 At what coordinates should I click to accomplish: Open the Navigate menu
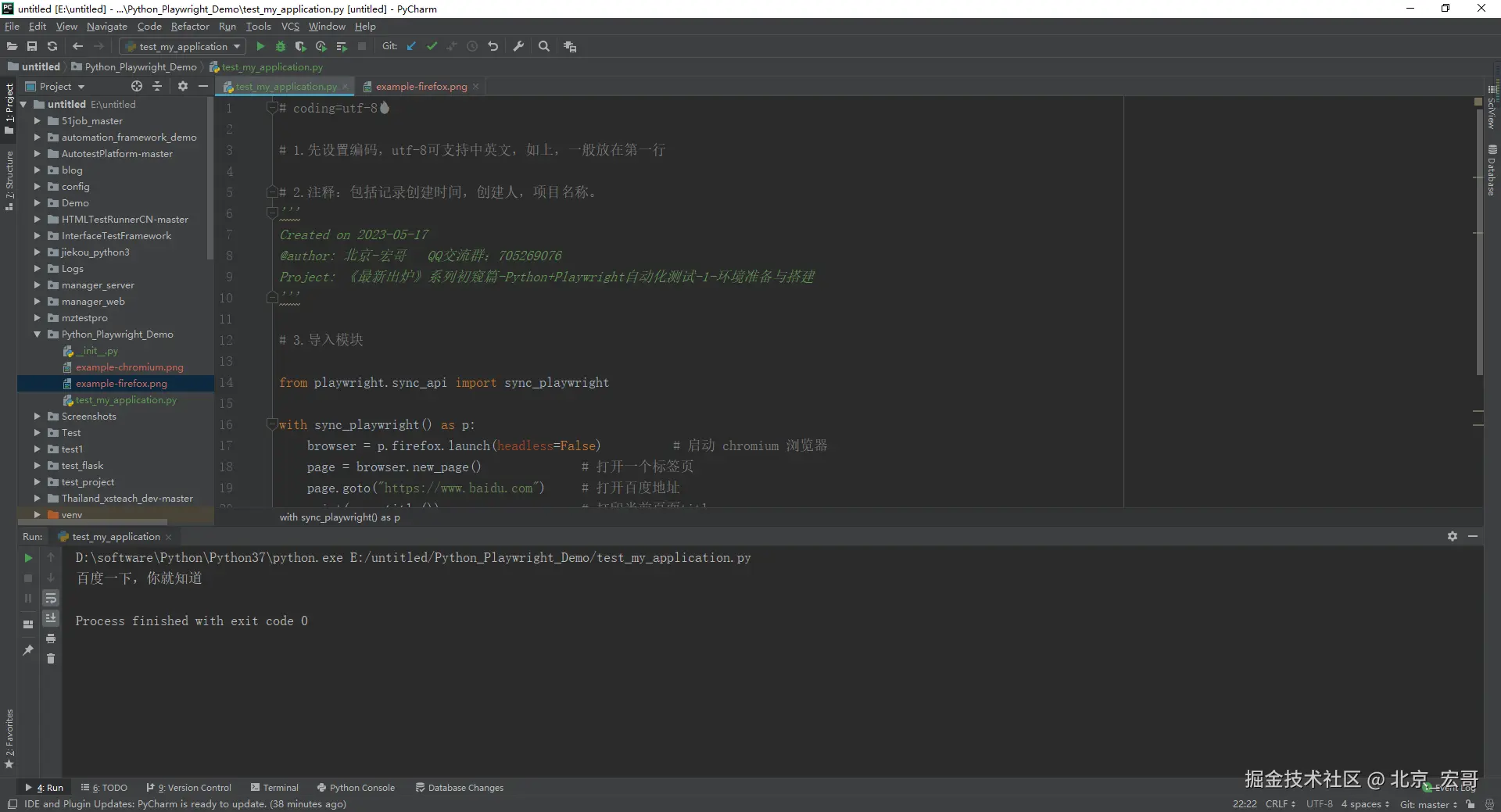tap(106, 27)
